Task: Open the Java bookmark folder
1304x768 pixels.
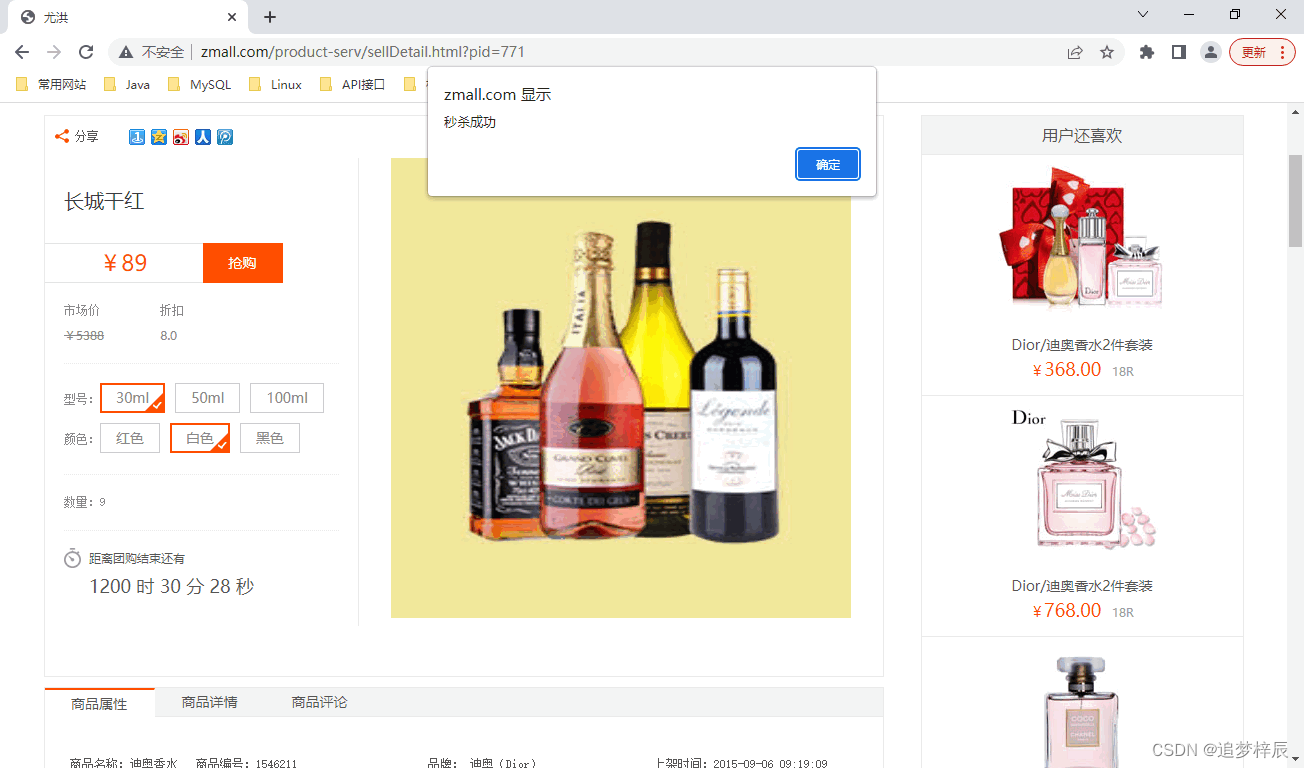Action: click(127, 85)
